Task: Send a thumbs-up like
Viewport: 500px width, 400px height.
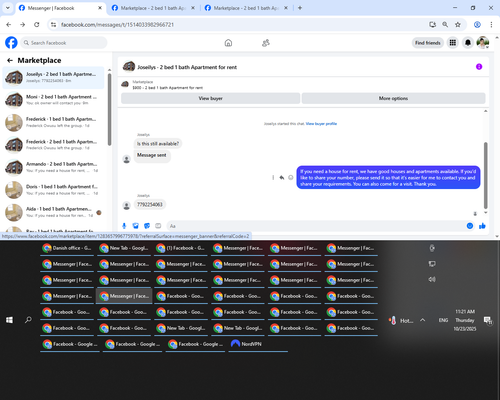Action: tap(482, 226)
